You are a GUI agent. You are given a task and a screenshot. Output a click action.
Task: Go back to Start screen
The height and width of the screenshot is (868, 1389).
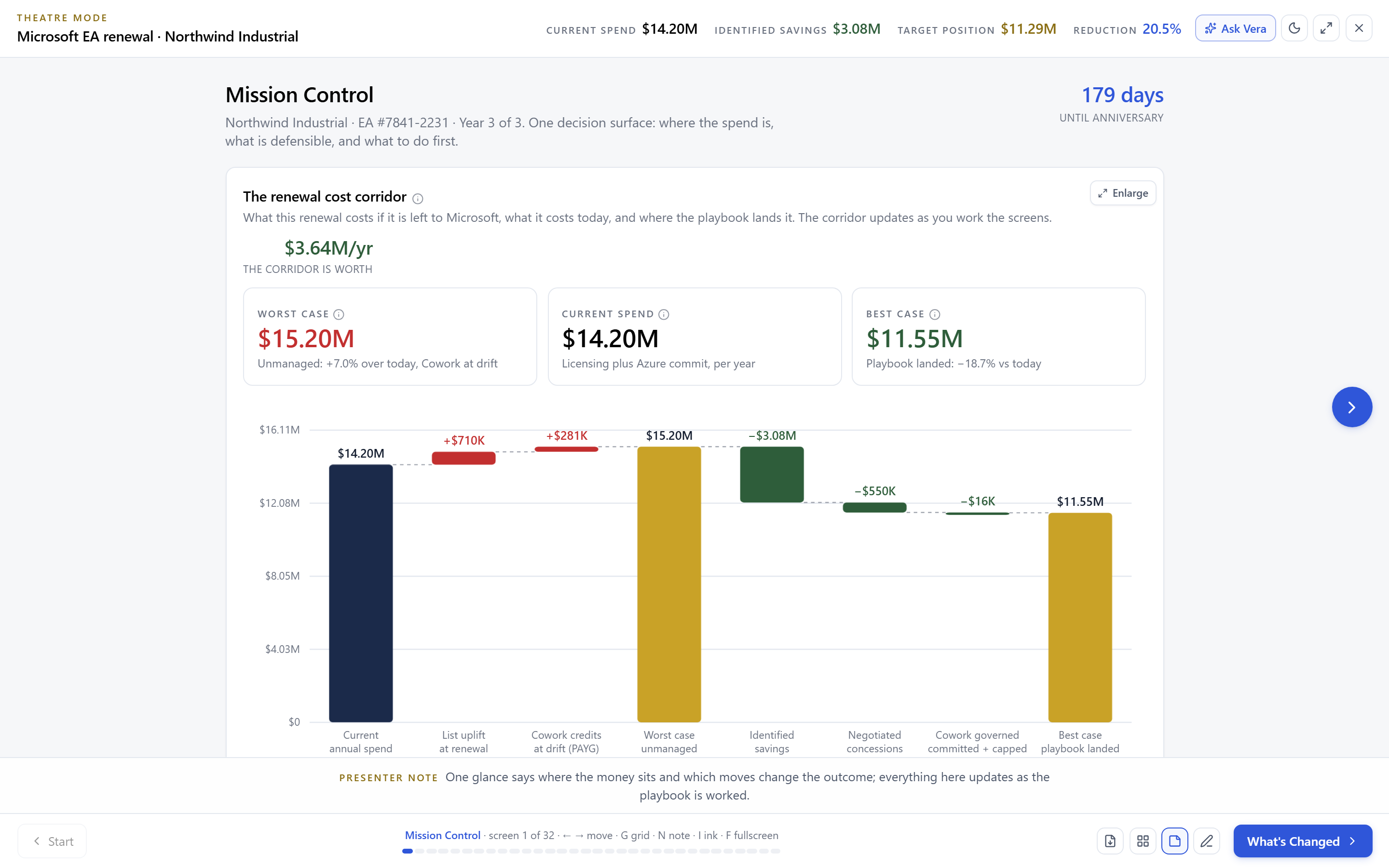[x=52, y=841]
